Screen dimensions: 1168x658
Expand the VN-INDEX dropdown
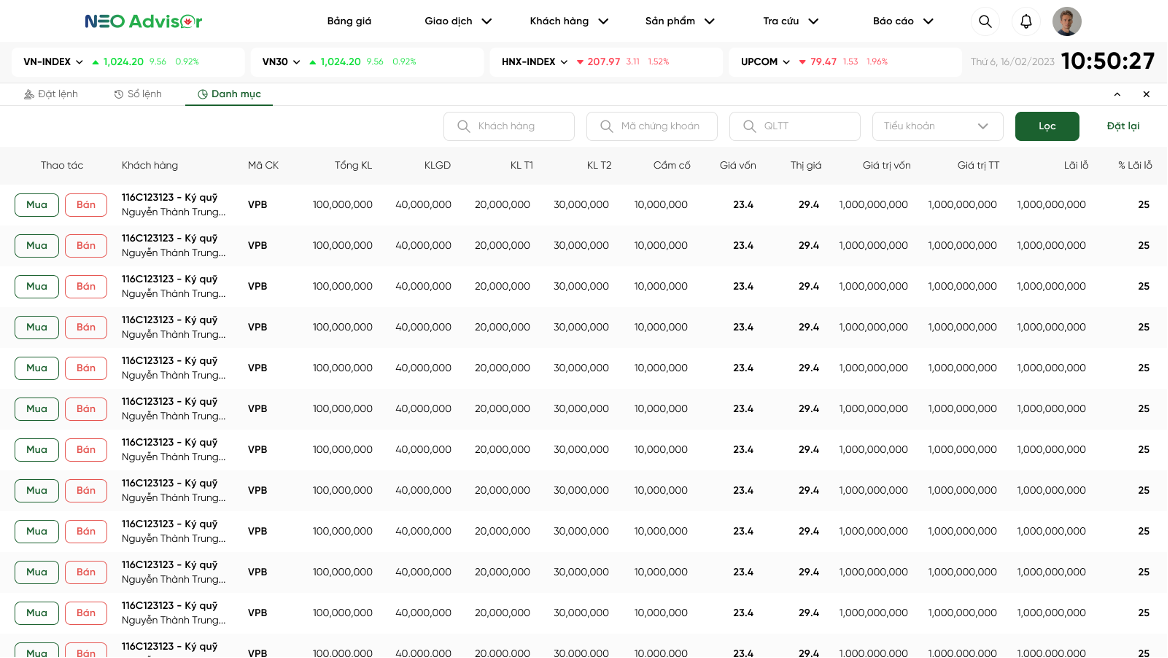(79, 62)
